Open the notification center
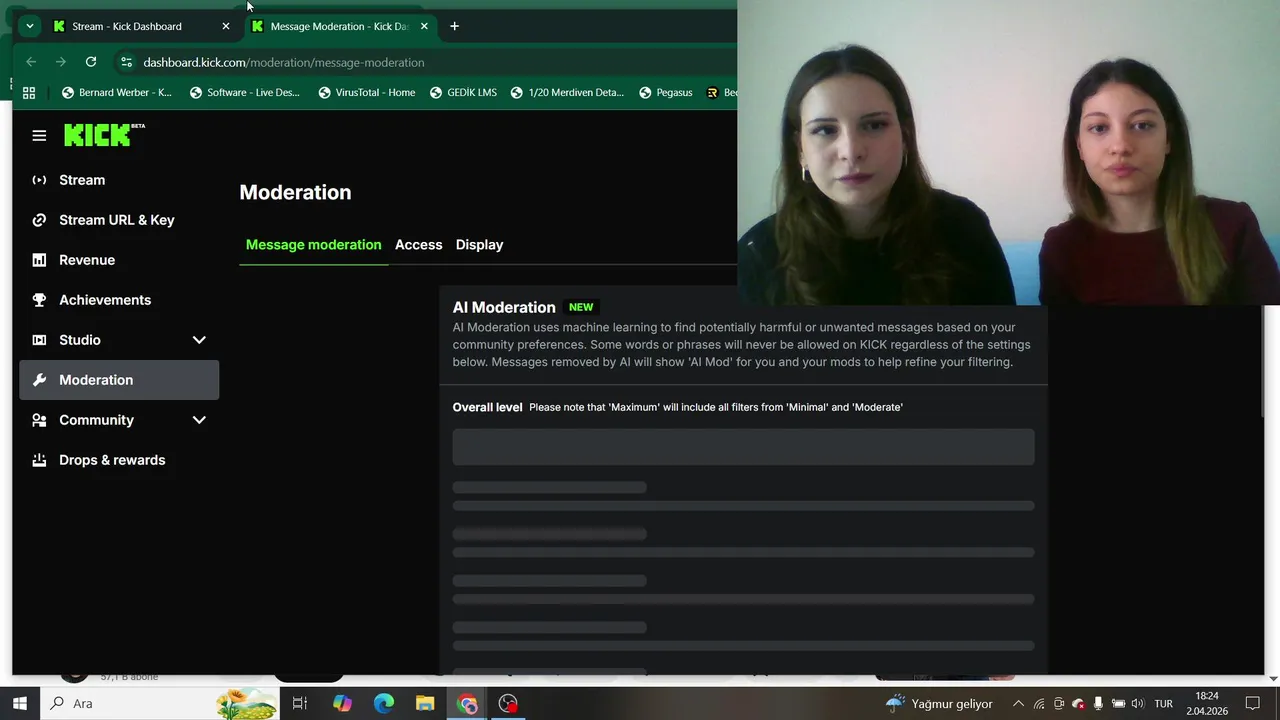The image size is (1280, 720). click(x=1253, y=703)
